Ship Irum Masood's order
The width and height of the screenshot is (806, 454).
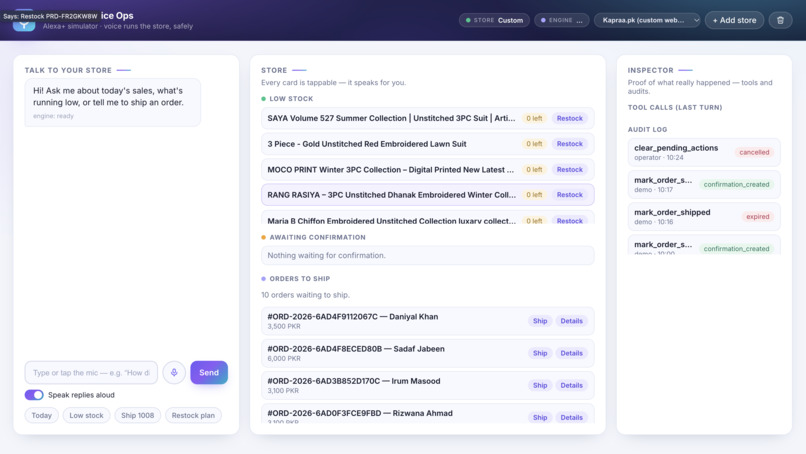click(x=540, y=385)
